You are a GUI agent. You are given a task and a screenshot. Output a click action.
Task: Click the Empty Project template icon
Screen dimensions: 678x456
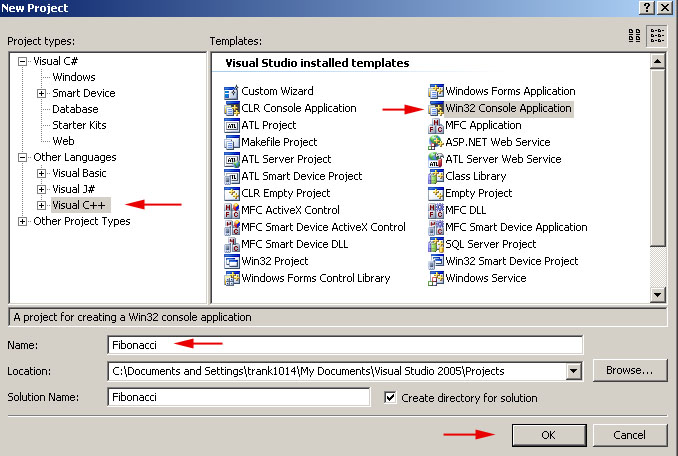[435, 193]
